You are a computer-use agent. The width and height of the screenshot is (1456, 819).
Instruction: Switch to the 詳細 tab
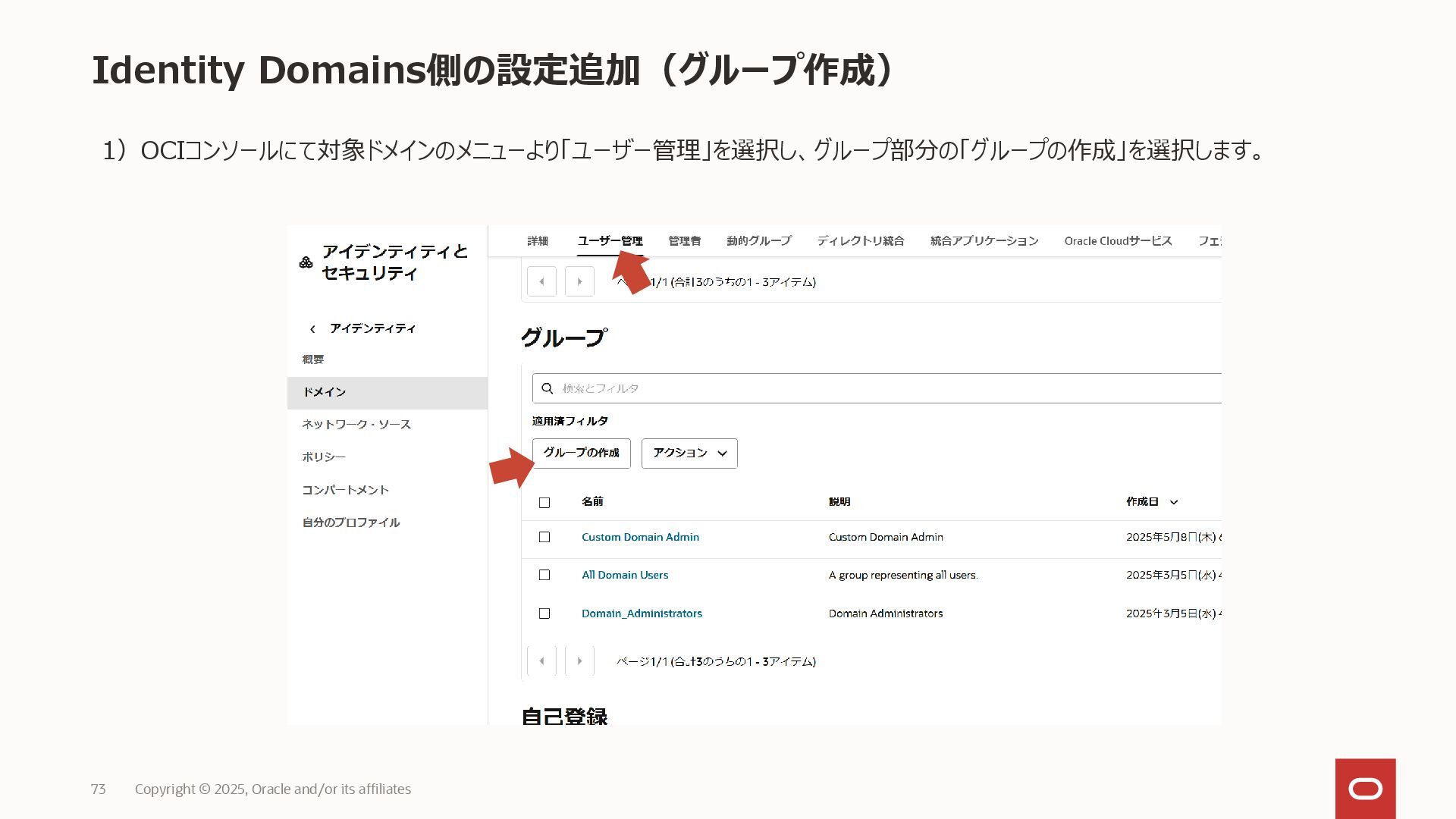click(538, 241)
